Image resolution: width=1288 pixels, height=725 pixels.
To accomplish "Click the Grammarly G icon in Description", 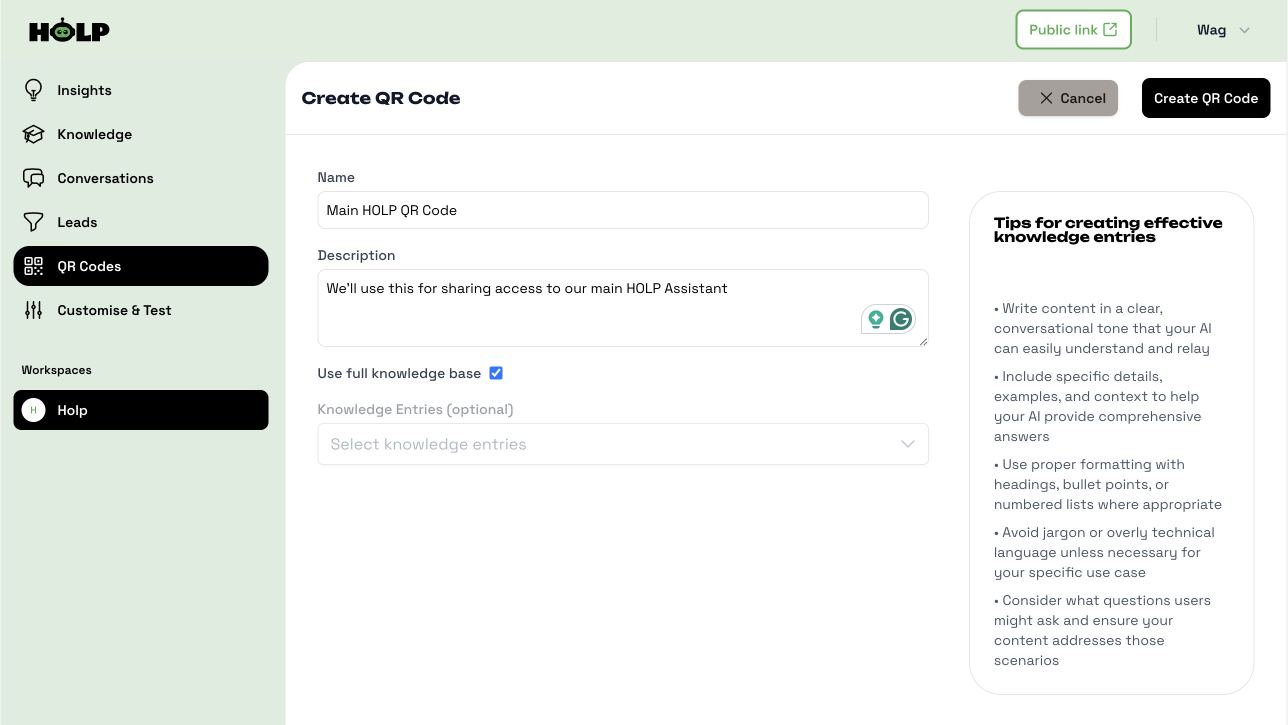I will tap(901, 319).
